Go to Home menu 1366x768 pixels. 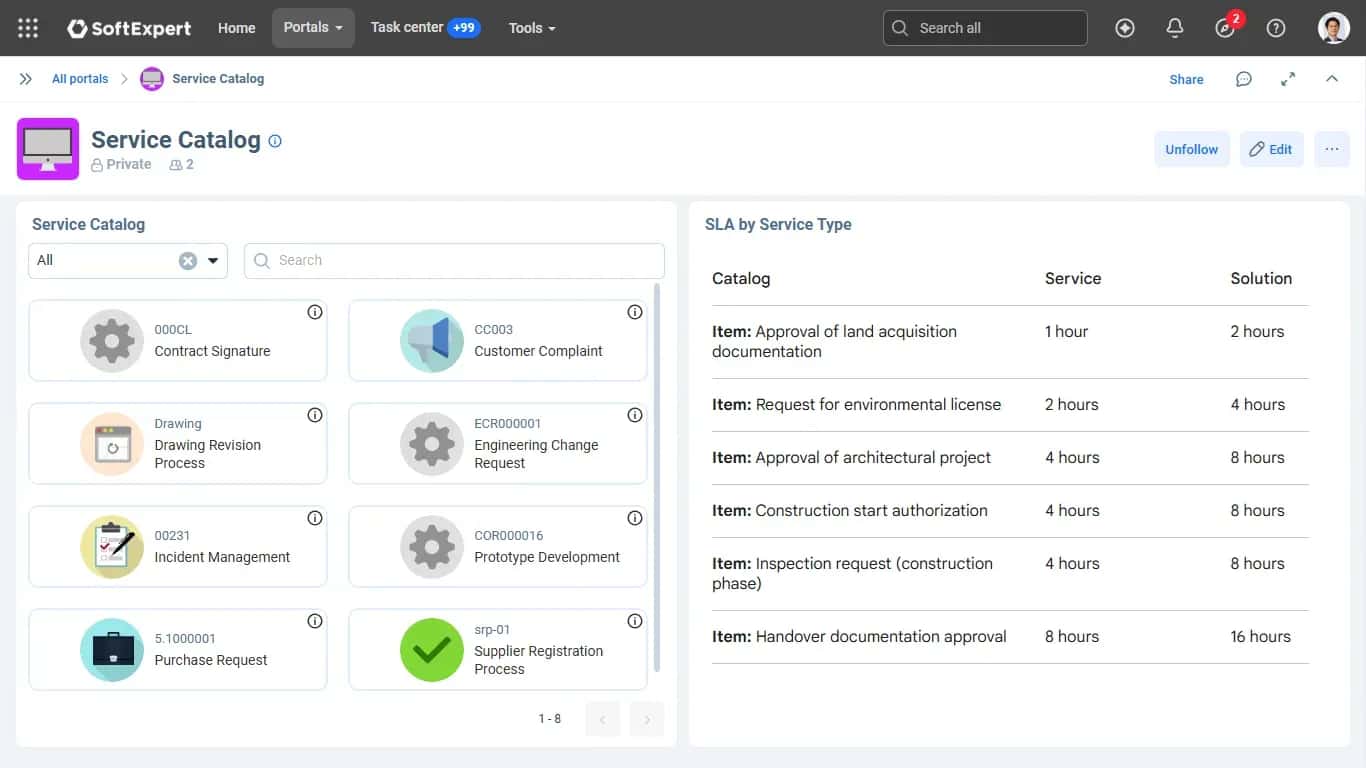pos(237,28)
